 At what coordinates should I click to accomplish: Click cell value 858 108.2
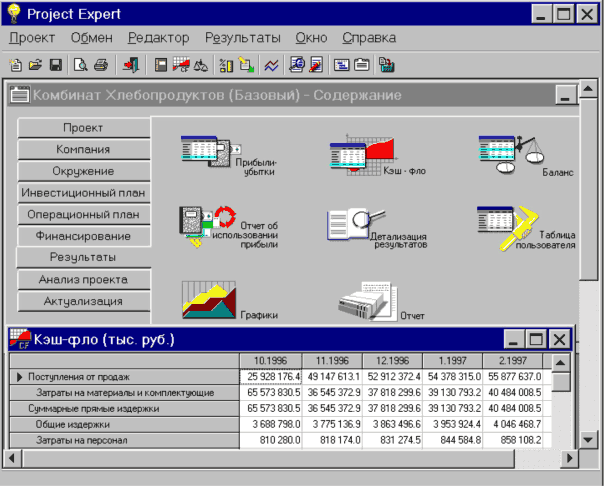(x=512, y=440)
